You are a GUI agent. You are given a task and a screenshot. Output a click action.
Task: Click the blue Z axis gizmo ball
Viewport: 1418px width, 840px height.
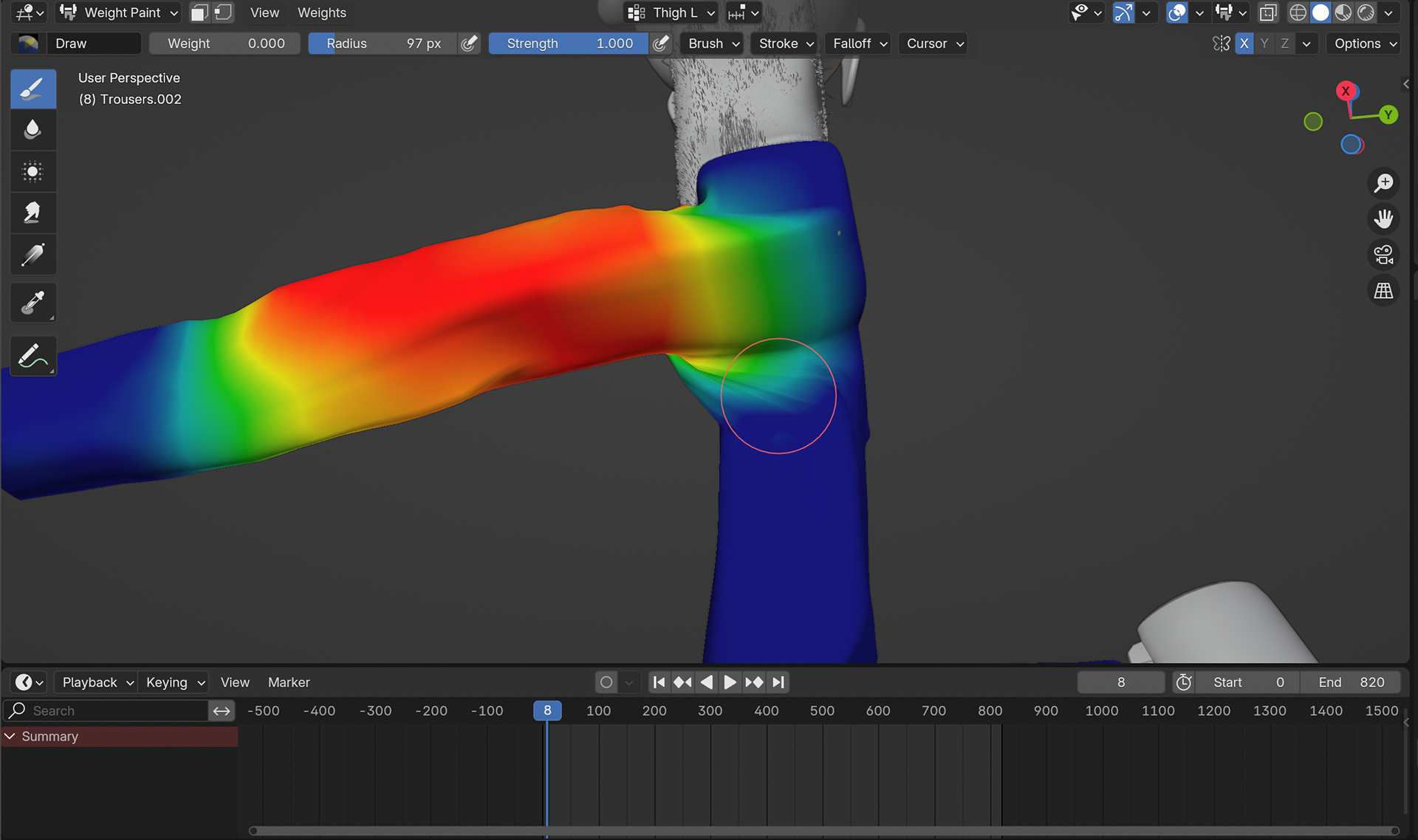[x=1351, y=145]
